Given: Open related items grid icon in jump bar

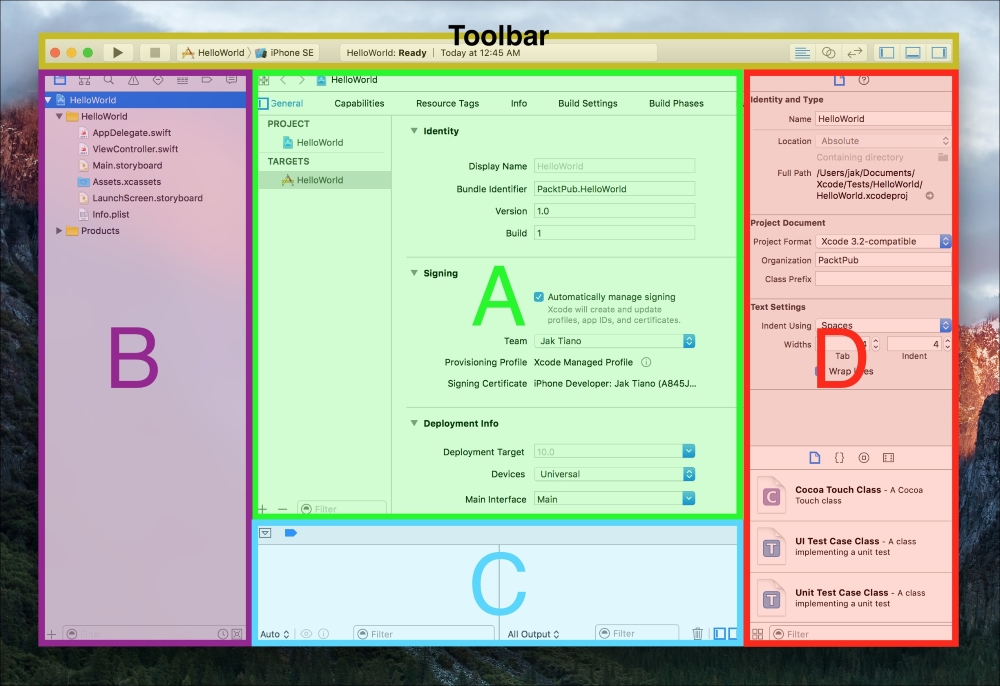Looking at the screenshot, I should [x=264, y=80].
